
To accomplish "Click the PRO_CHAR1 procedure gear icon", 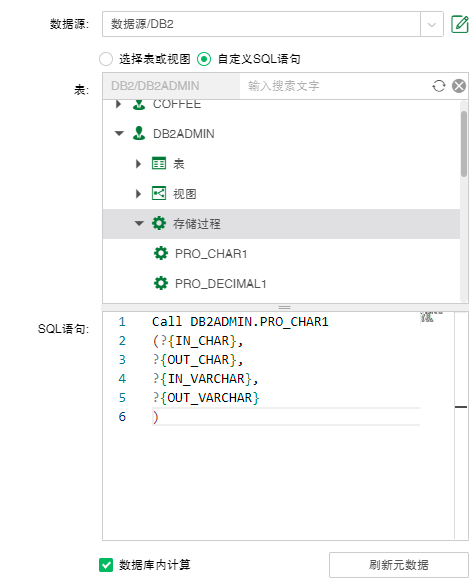I will [161, 253].
